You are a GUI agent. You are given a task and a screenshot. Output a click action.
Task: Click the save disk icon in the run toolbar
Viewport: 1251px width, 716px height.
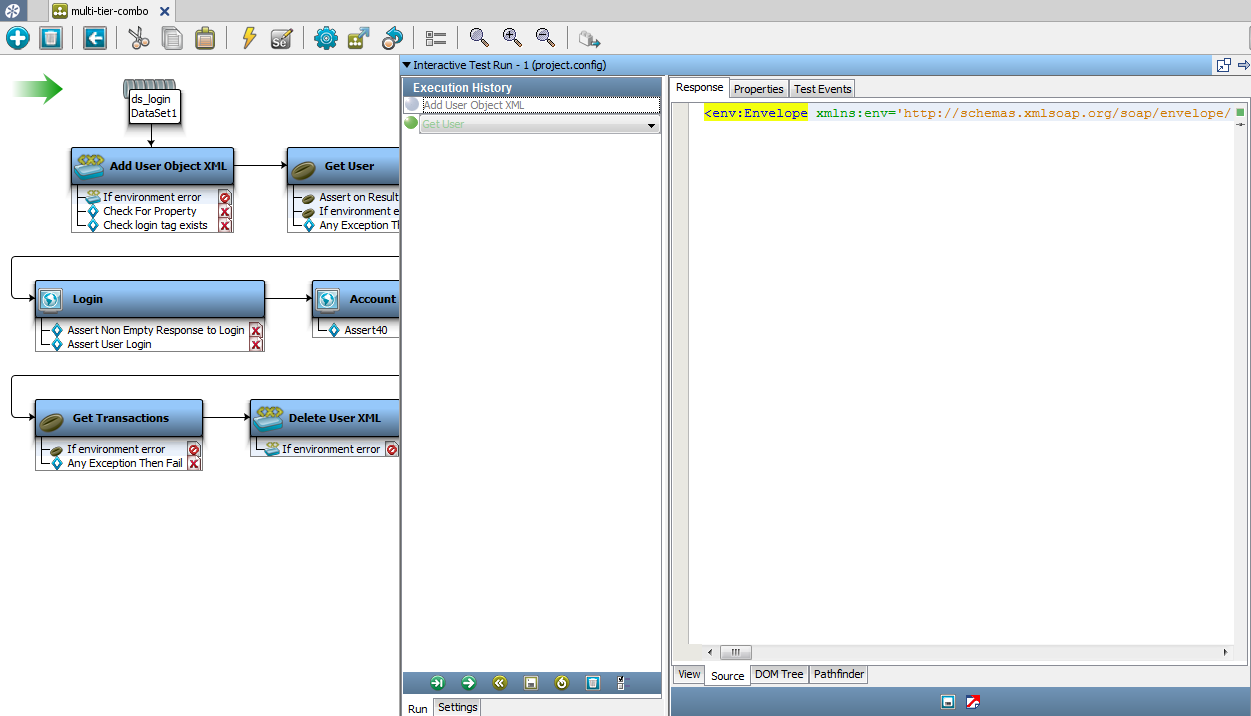(531, 683)
